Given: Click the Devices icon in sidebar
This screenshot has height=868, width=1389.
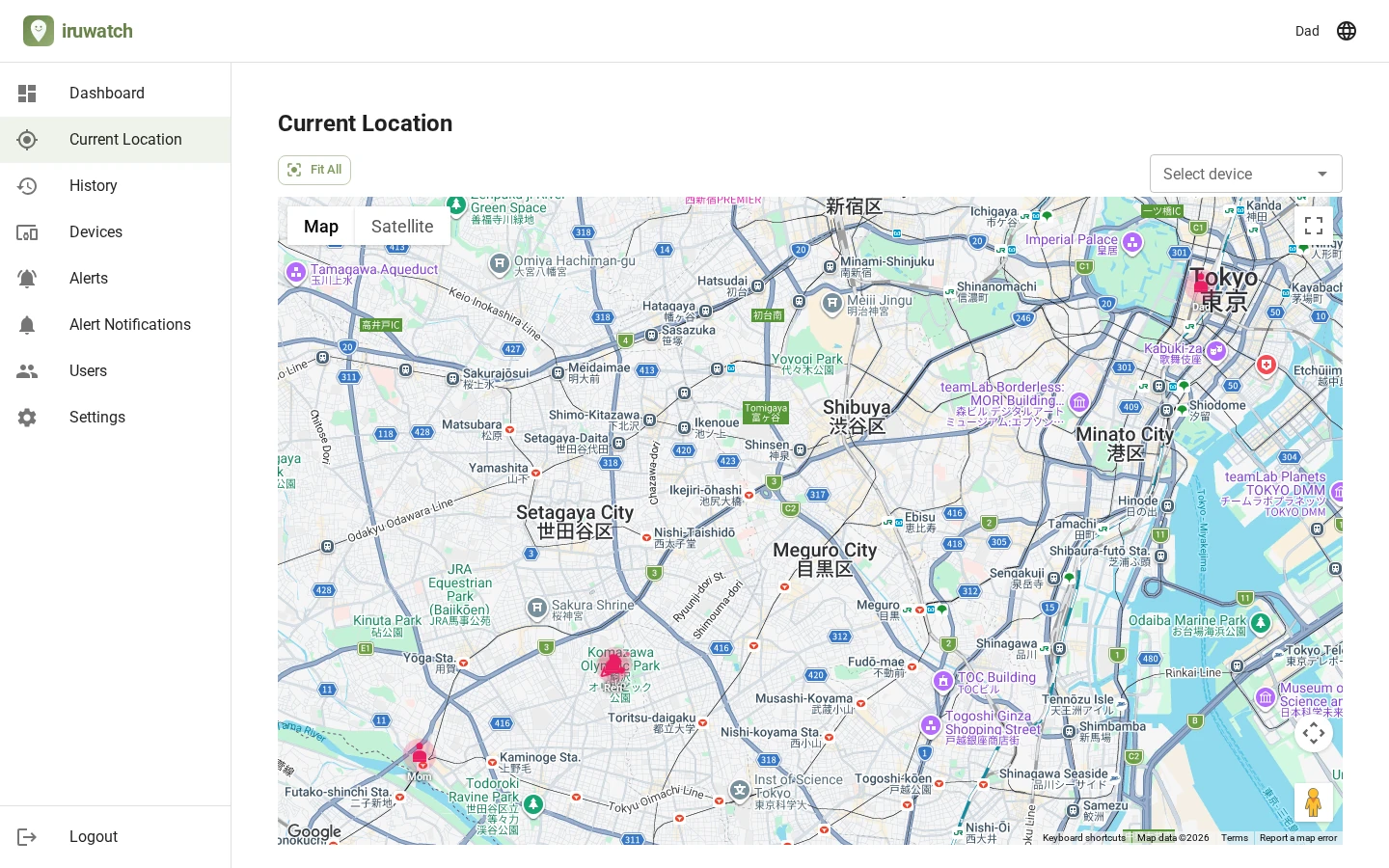Looking at the screenshot, I should (x=27, y=232).
